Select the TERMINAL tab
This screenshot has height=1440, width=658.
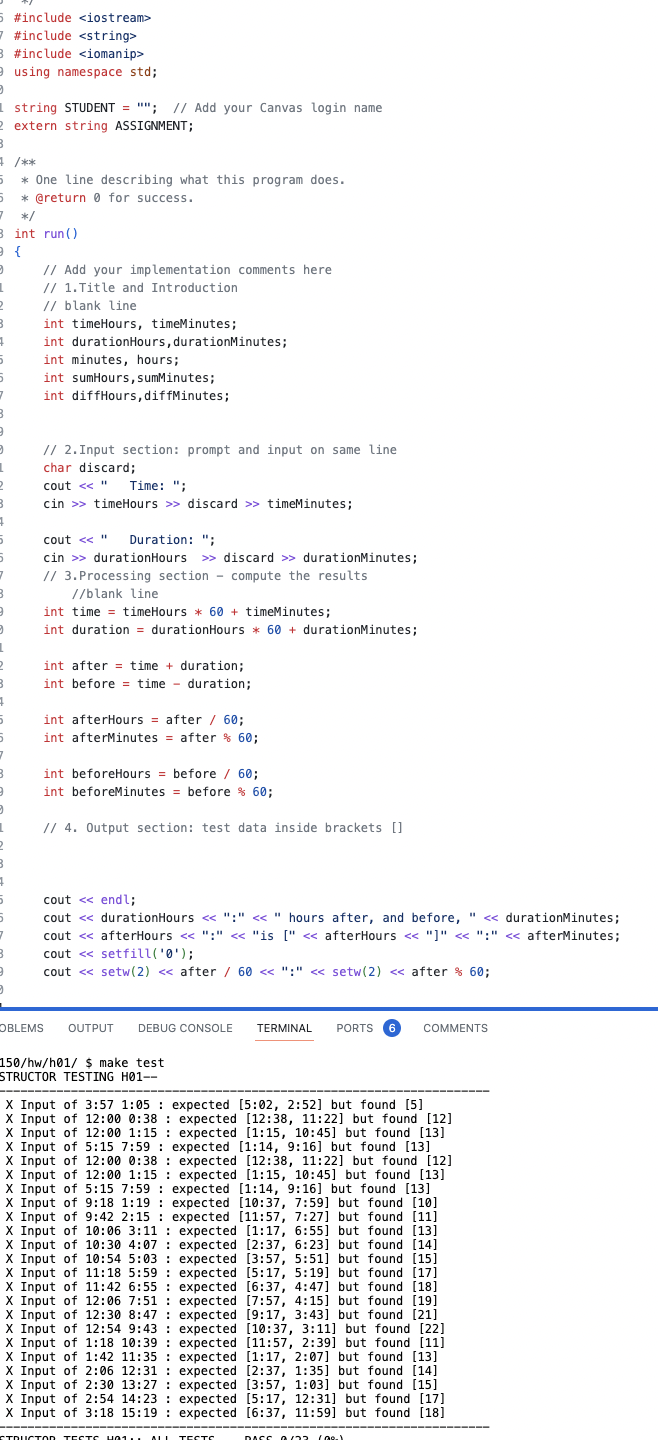point(284,1028)
